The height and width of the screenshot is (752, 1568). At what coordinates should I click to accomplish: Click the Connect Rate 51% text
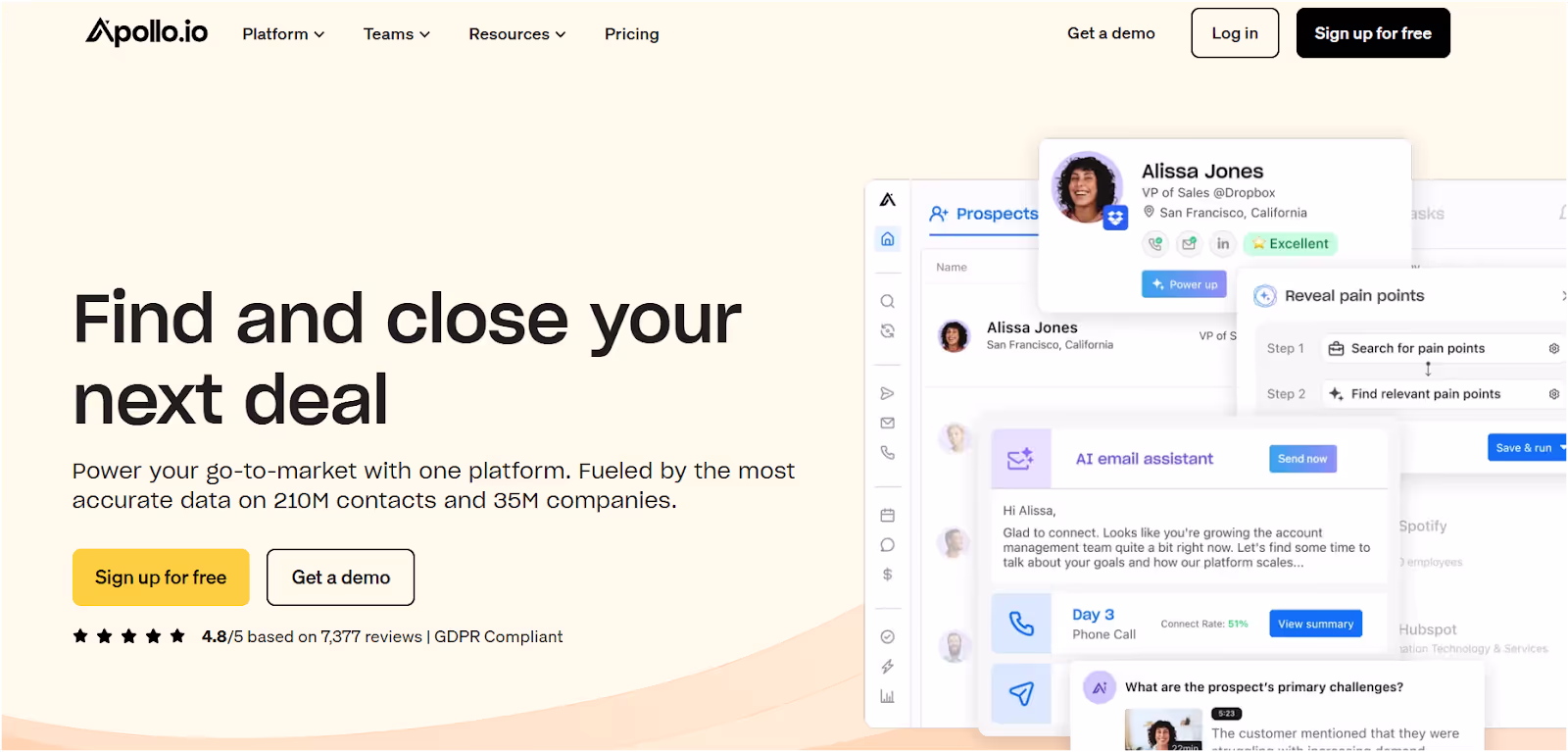pyautogui.click(x=1204, y=624)
